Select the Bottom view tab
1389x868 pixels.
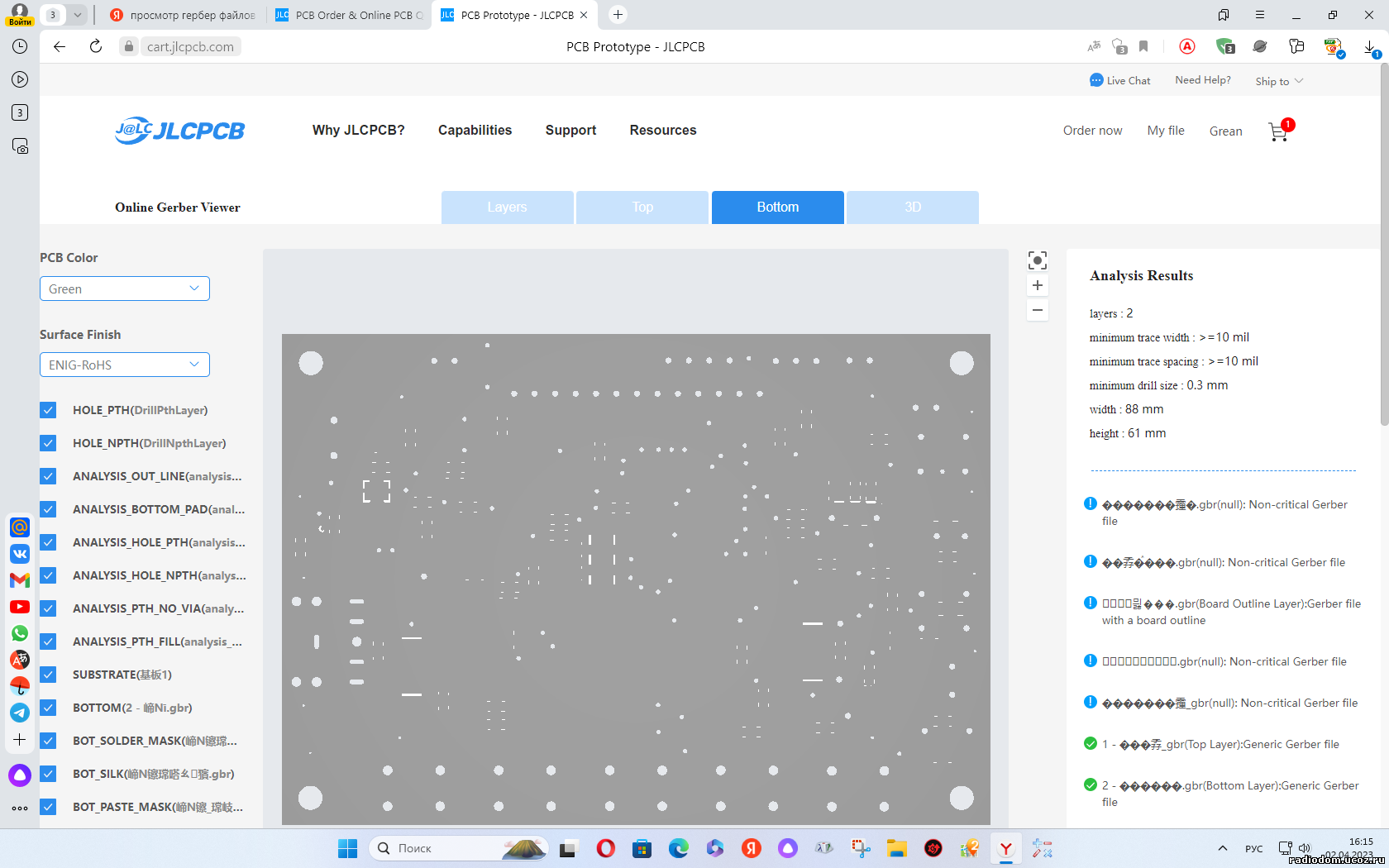coord(778,207)
